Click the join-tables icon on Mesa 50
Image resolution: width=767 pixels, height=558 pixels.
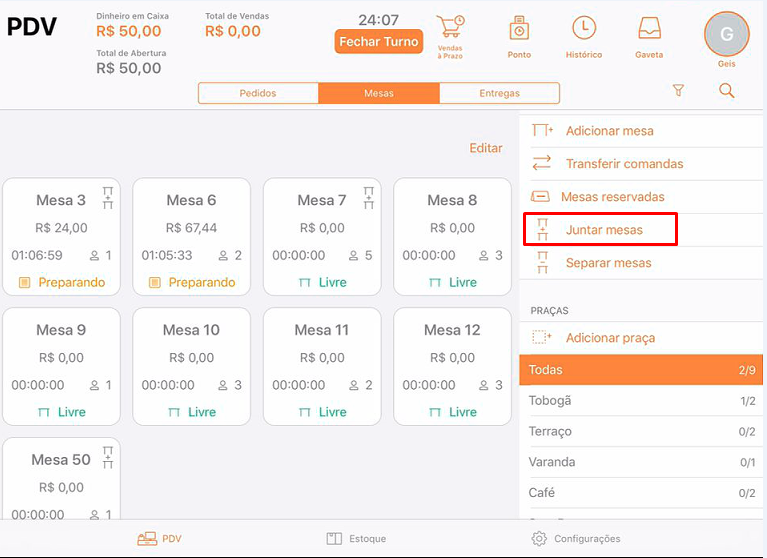pyautogui.click(x=108, y=457)
